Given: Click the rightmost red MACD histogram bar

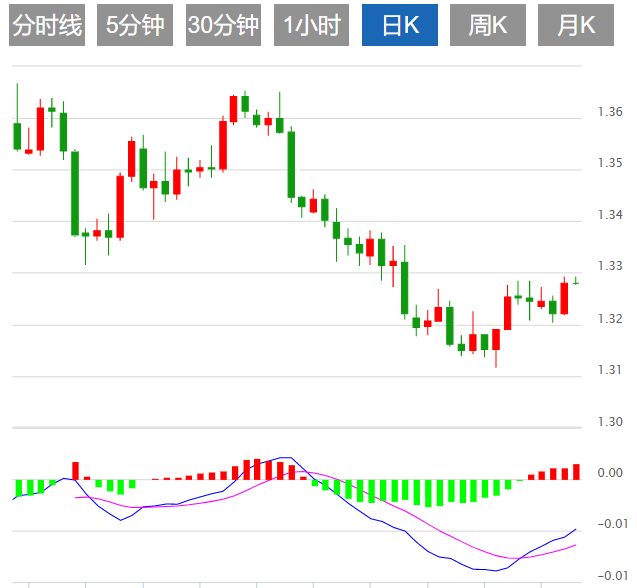Looking at the screenshot, I should click(x=576, y=472).
